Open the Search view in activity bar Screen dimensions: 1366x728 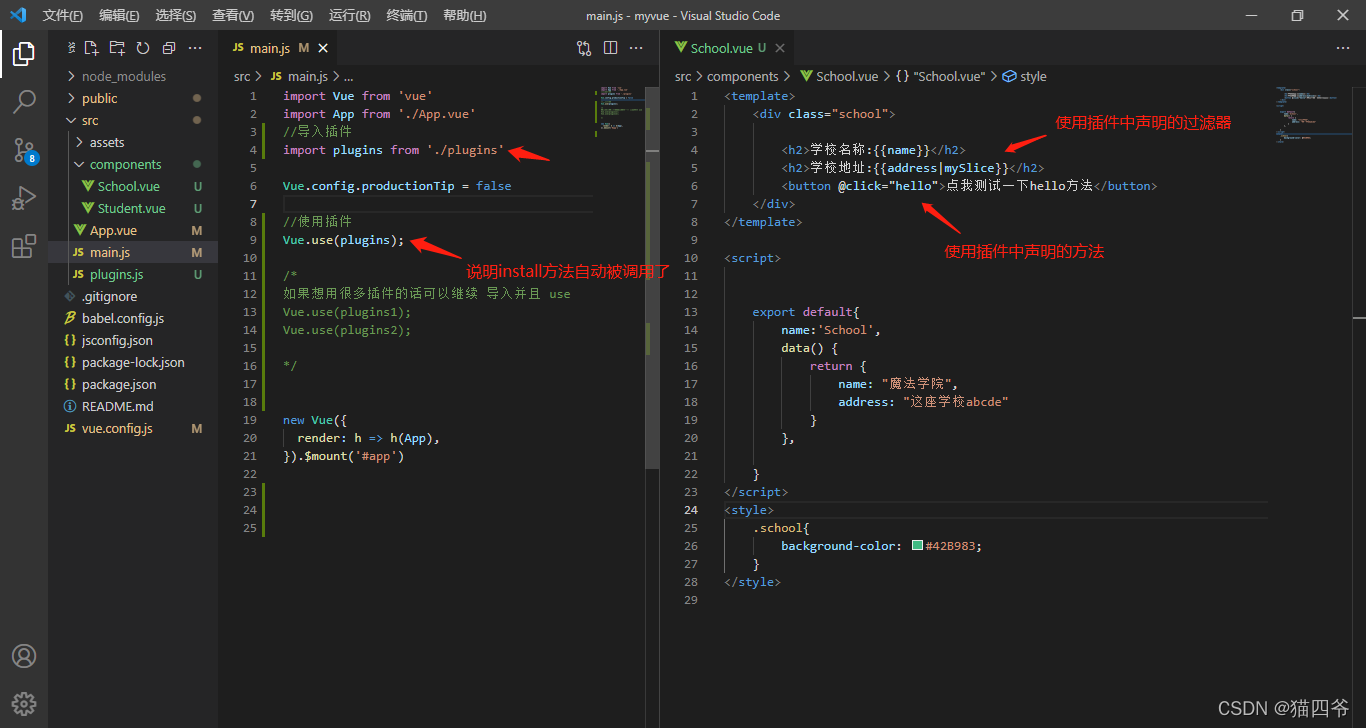point(24,102)
